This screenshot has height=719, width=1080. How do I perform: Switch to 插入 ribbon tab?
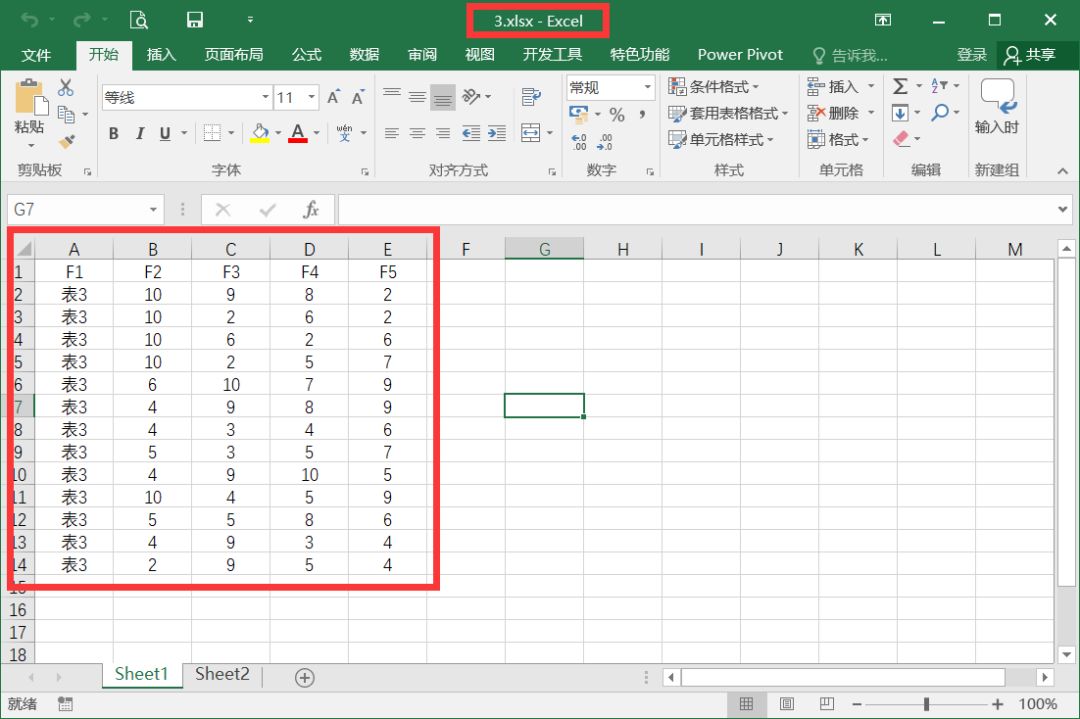point(161,55)
